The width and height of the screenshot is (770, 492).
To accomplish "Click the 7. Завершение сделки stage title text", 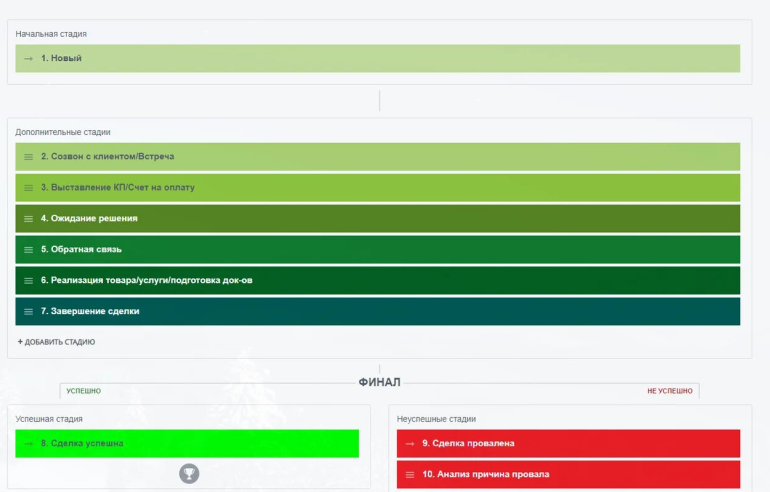I will click(x=90, y=311).
